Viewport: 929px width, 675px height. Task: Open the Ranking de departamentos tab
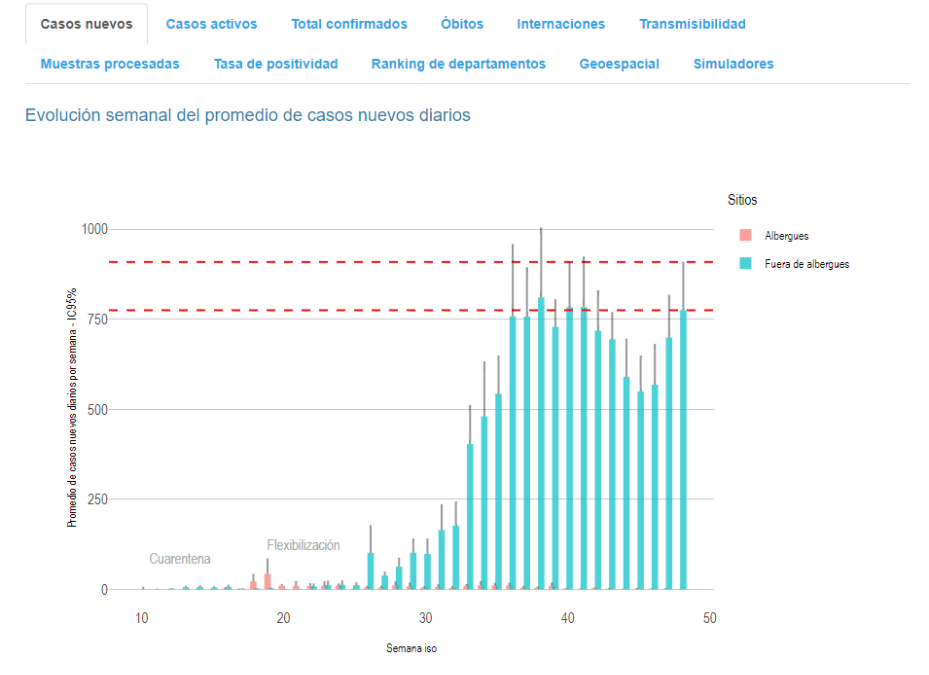[x=458, y=64]
